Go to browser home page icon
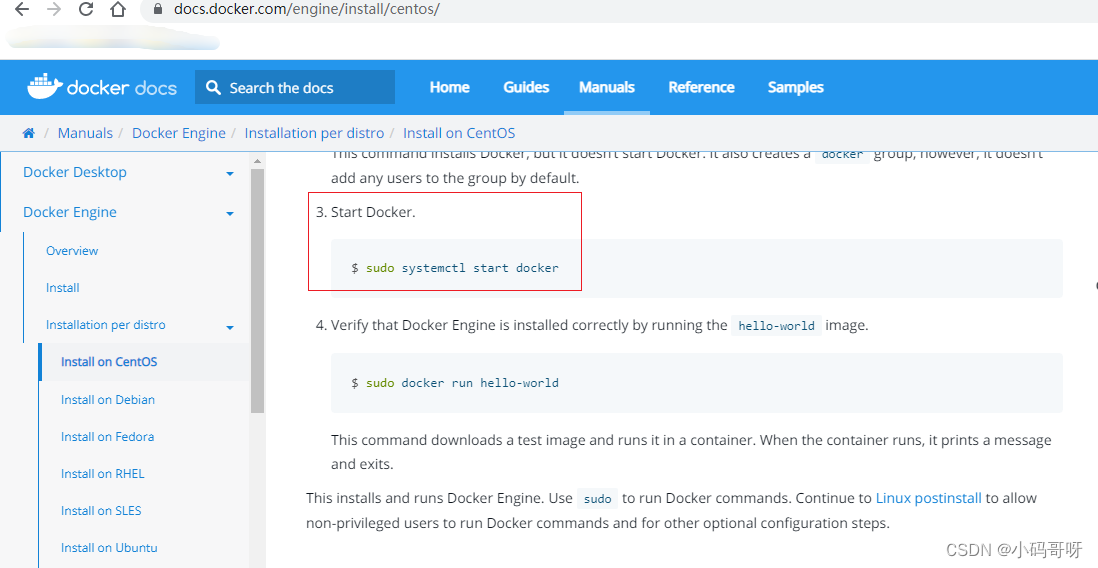 [x=118, y=9]
